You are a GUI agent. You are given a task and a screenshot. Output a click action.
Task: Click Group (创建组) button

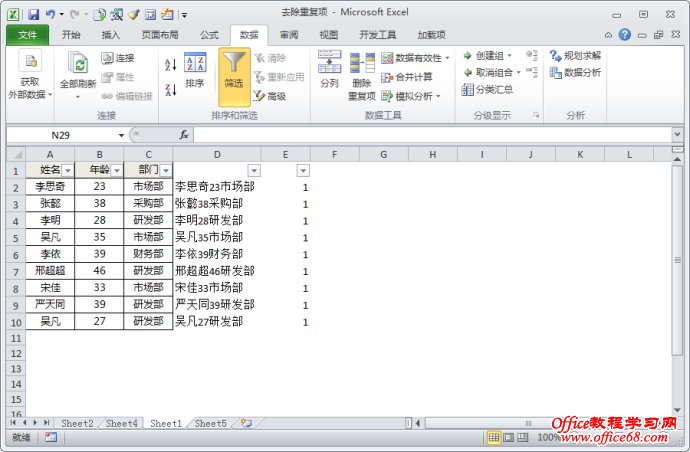click(x=487, y=55)
